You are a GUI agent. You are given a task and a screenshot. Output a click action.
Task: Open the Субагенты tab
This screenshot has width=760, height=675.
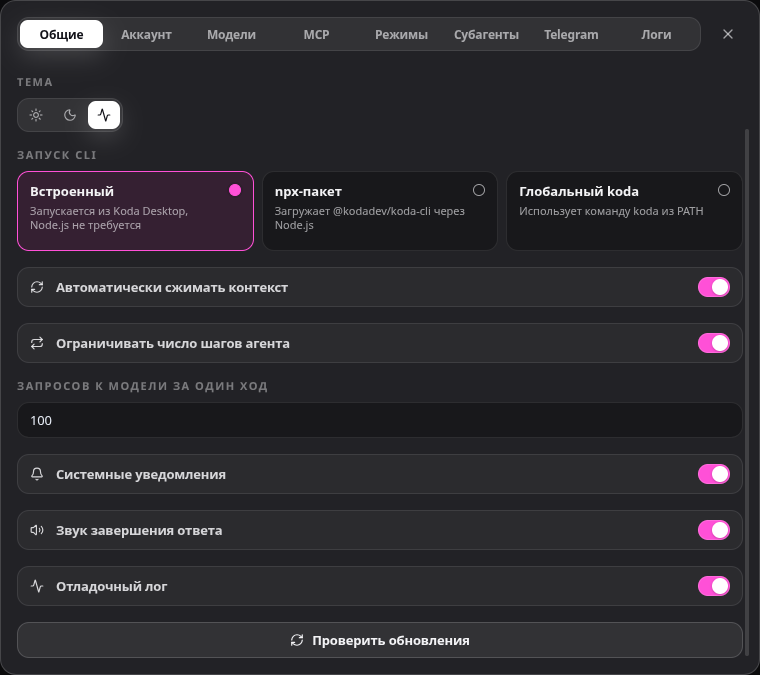point(486,34)
